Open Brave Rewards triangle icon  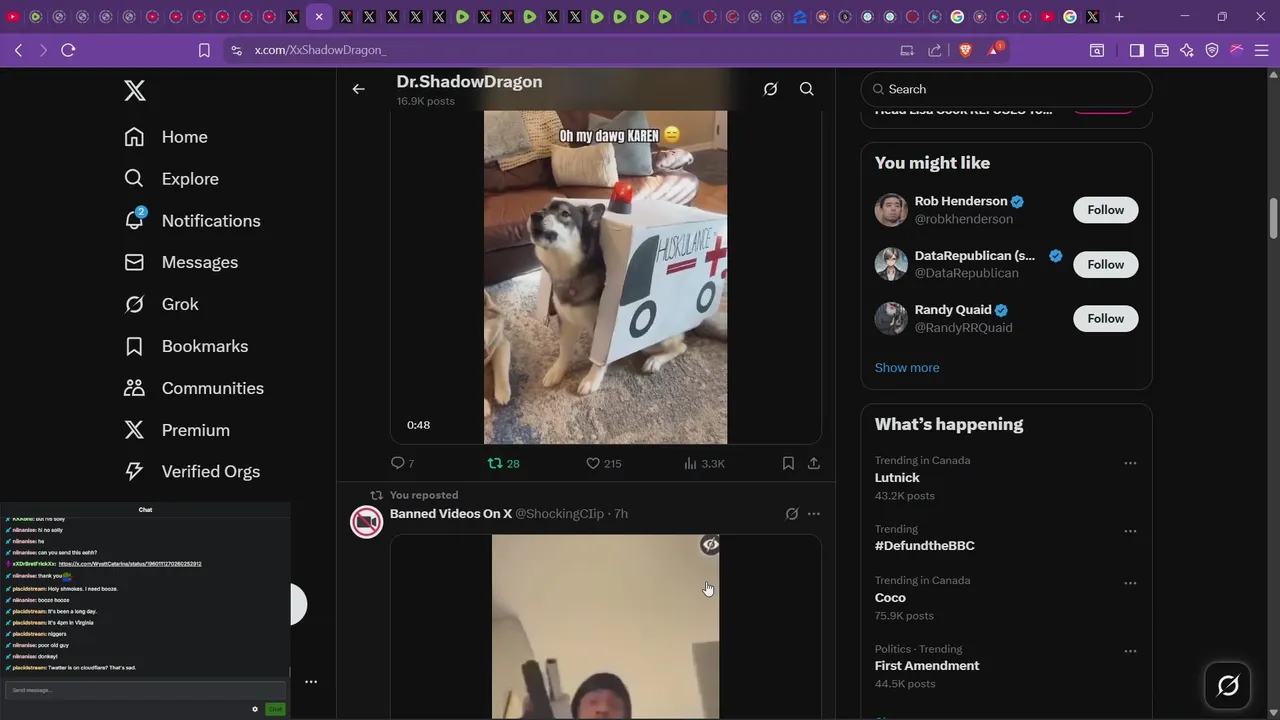click(995, 50)
